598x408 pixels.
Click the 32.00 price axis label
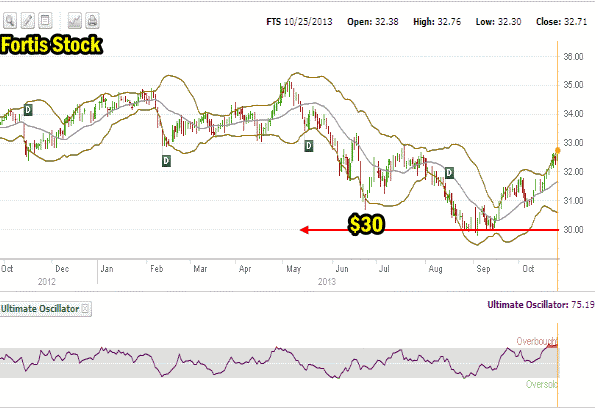(x=574, y=172)
